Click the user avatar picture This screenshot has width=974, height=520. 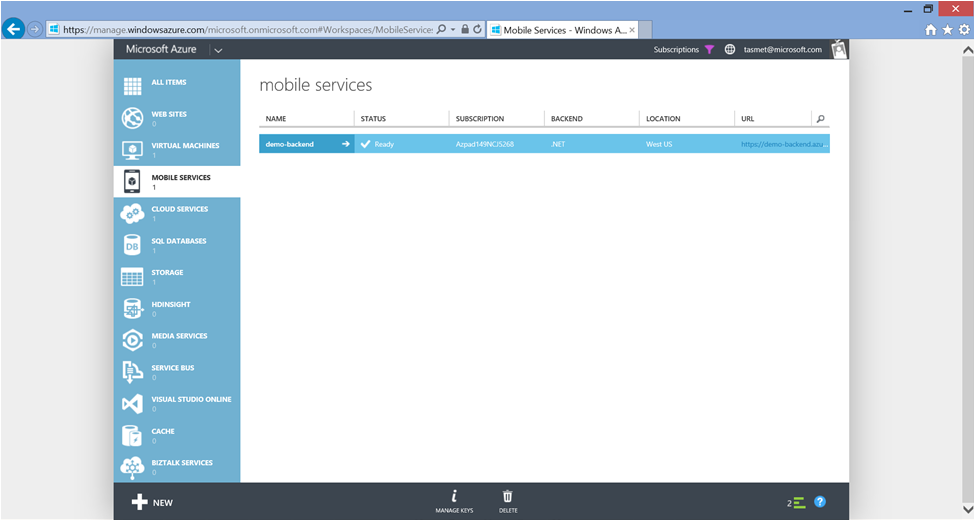click(x=839, y=49)
